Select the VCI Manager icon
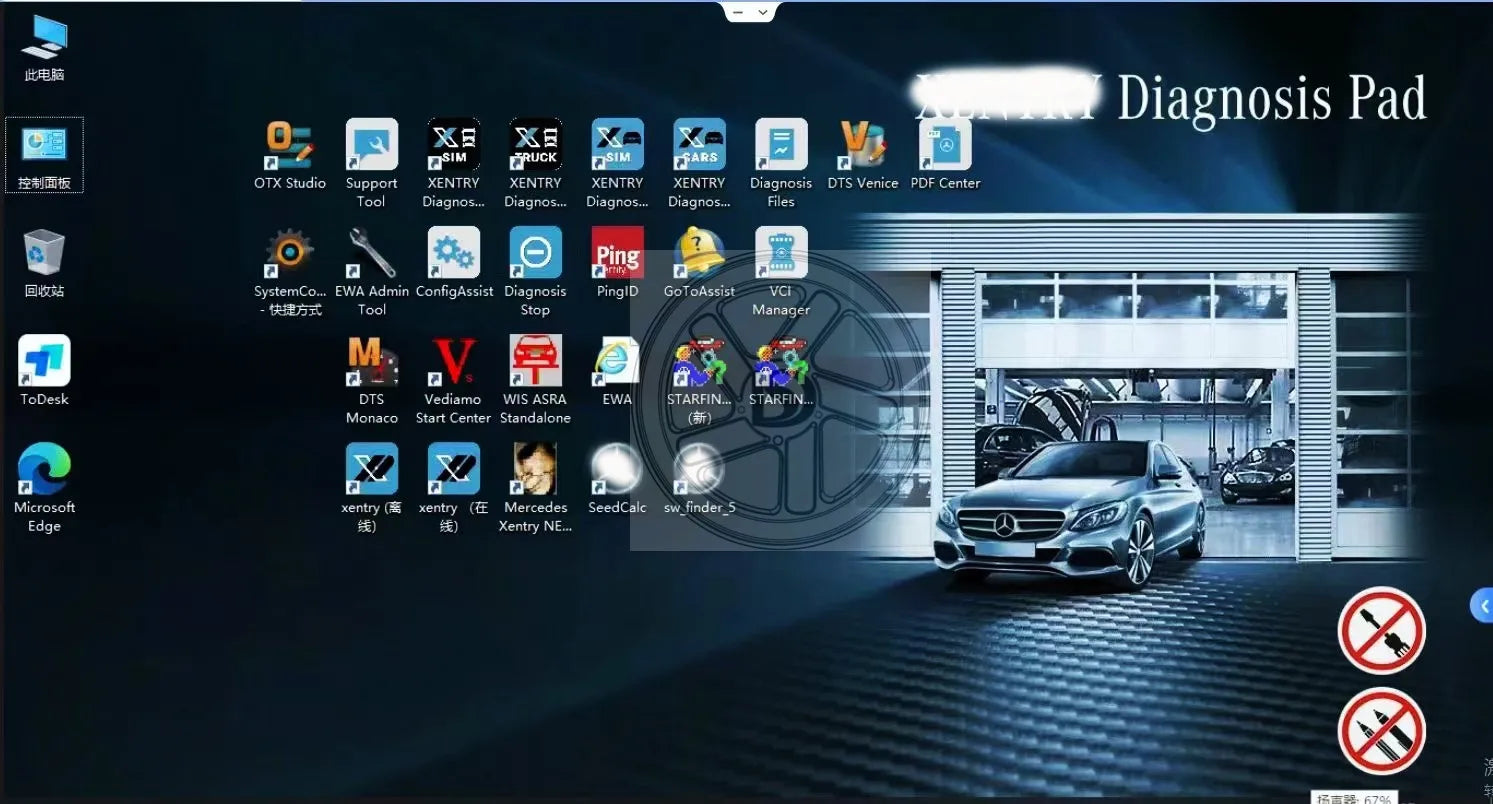1493x804 pixels. tap(781, 272)
